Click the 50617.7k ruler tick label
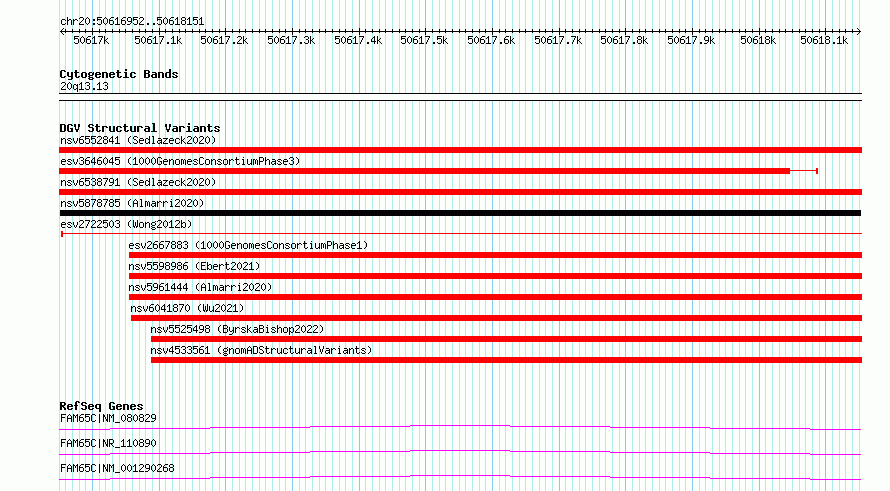 point(558,41)
